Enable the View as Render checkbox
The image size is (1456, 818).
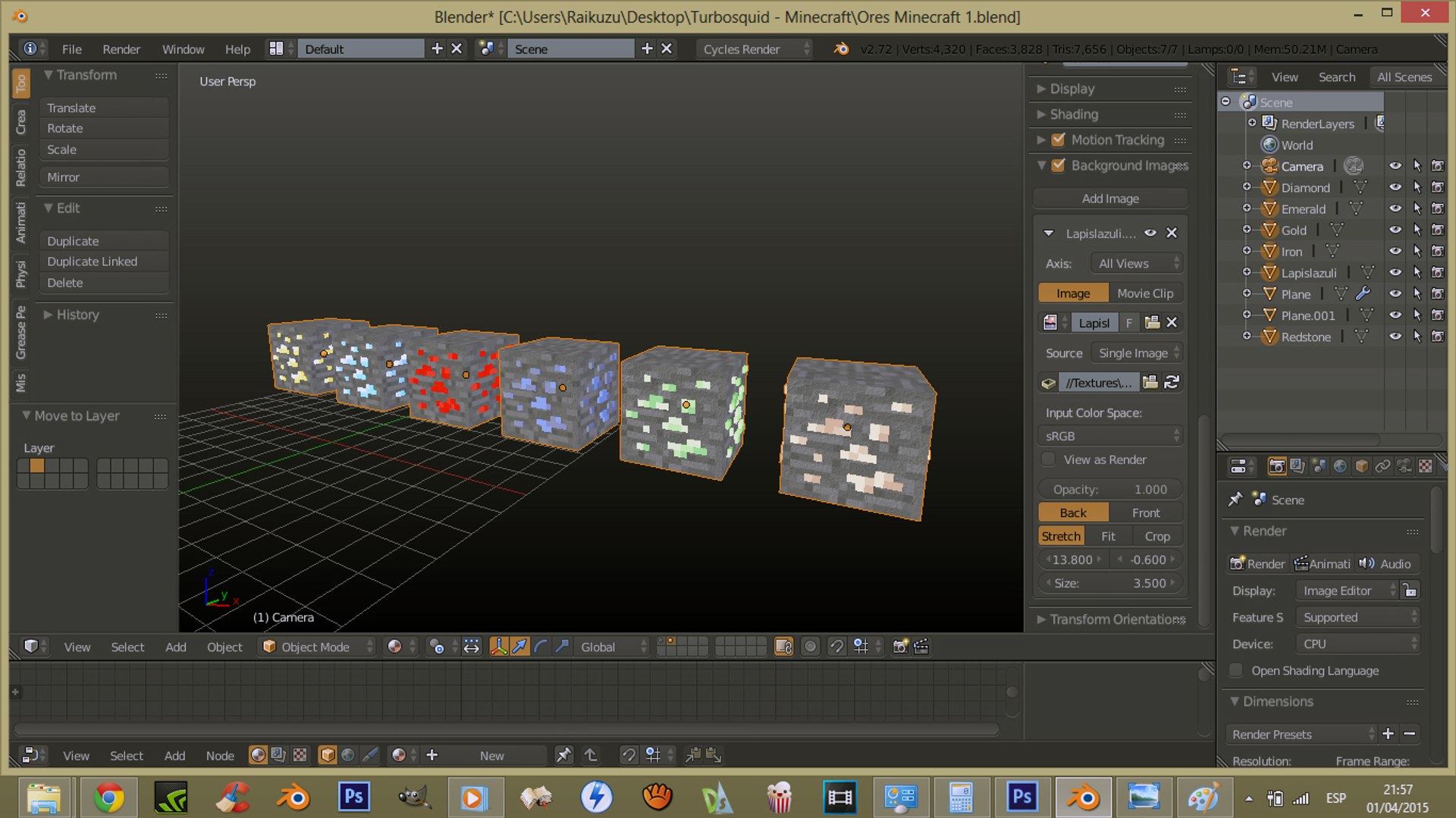point(1049,459)
